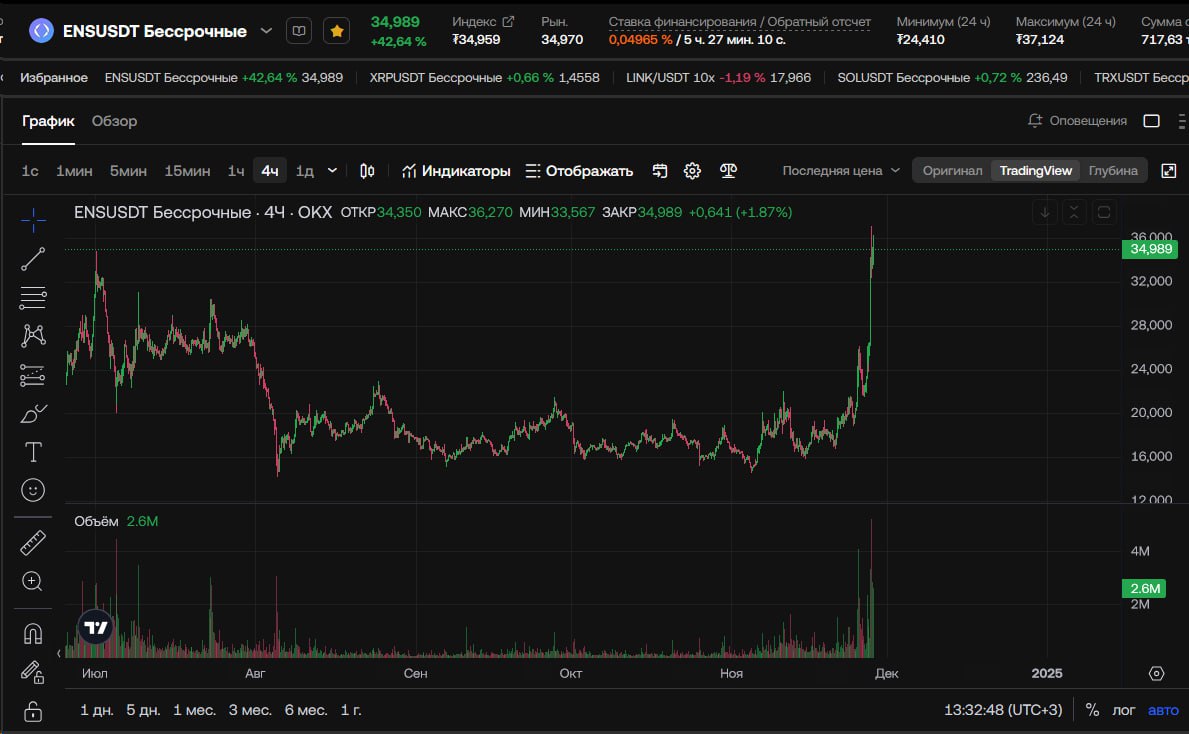
Task: Open the Отображать display options
Action: tap(579, 171)
